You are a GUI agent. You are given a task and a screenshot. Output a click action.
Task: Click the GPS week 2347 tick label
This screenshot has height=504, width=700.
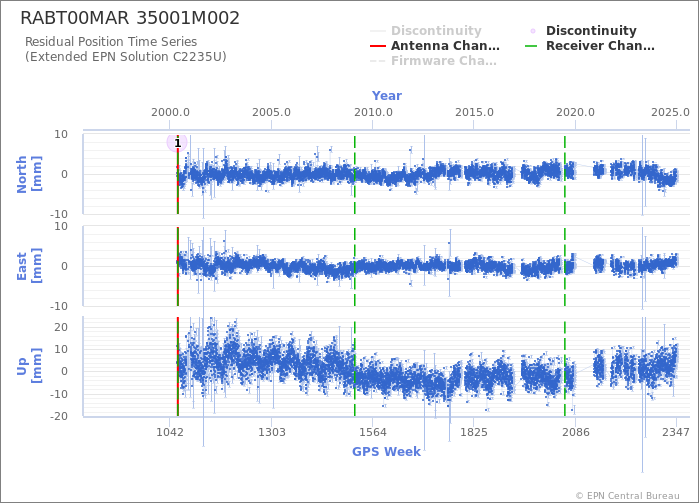pos(676,432)
